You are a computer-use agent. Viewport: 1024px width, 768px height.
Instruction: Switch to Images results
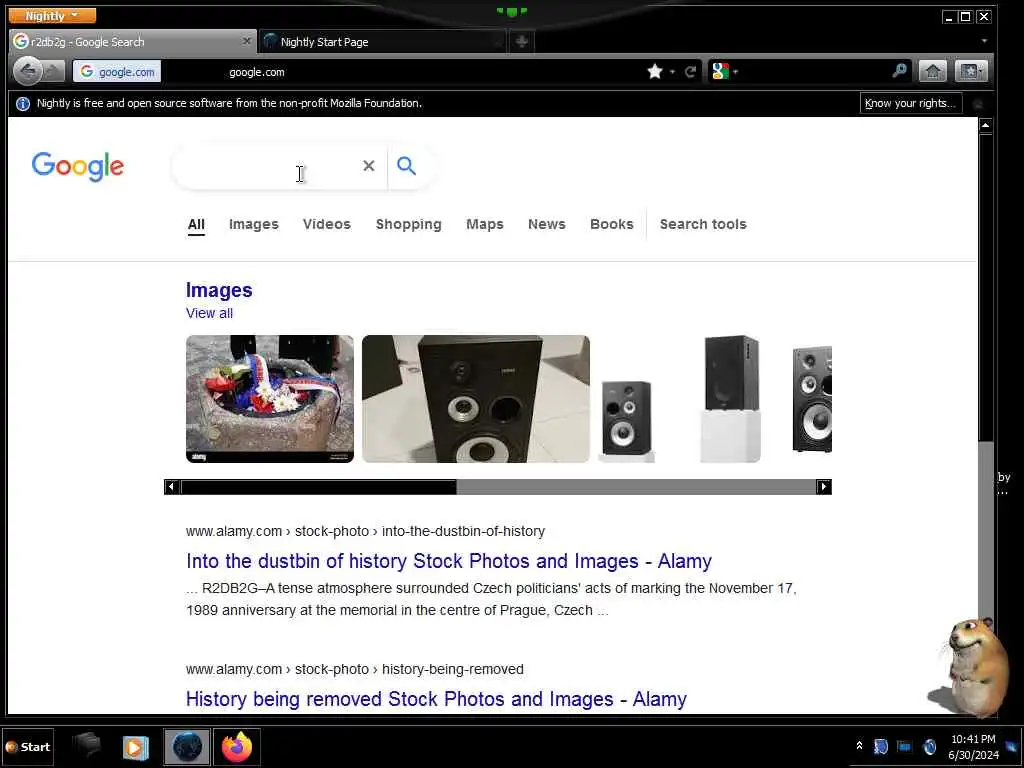coord(253,225)
